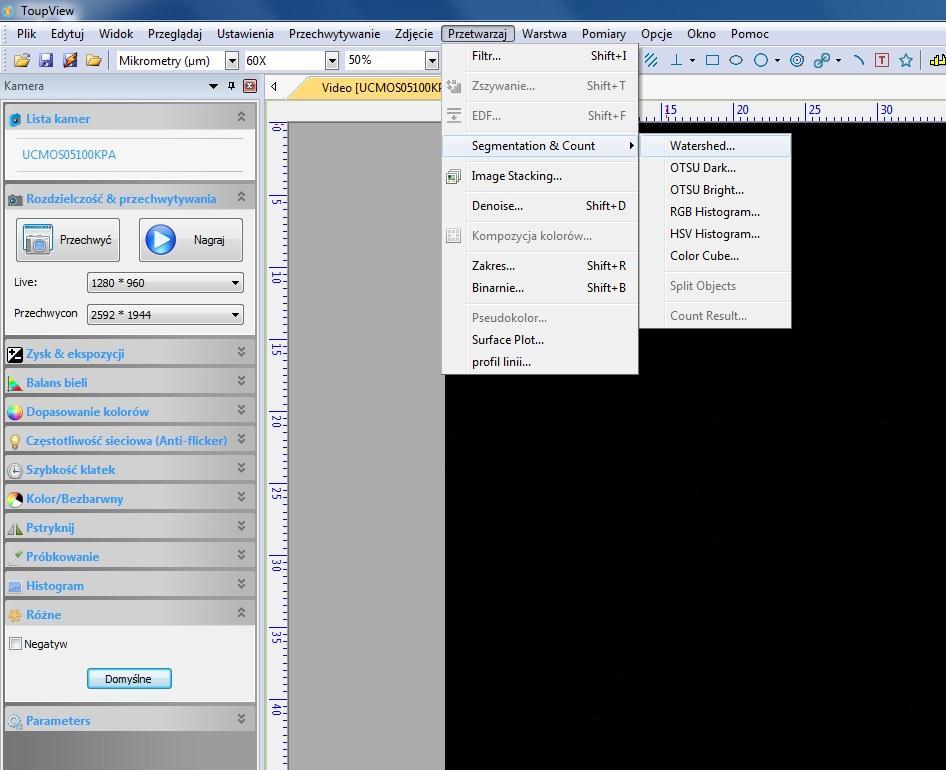Choose Color Cube... segmentation
Screen dimensions: 946x770
pyautogui.click(x=715, y=256)
